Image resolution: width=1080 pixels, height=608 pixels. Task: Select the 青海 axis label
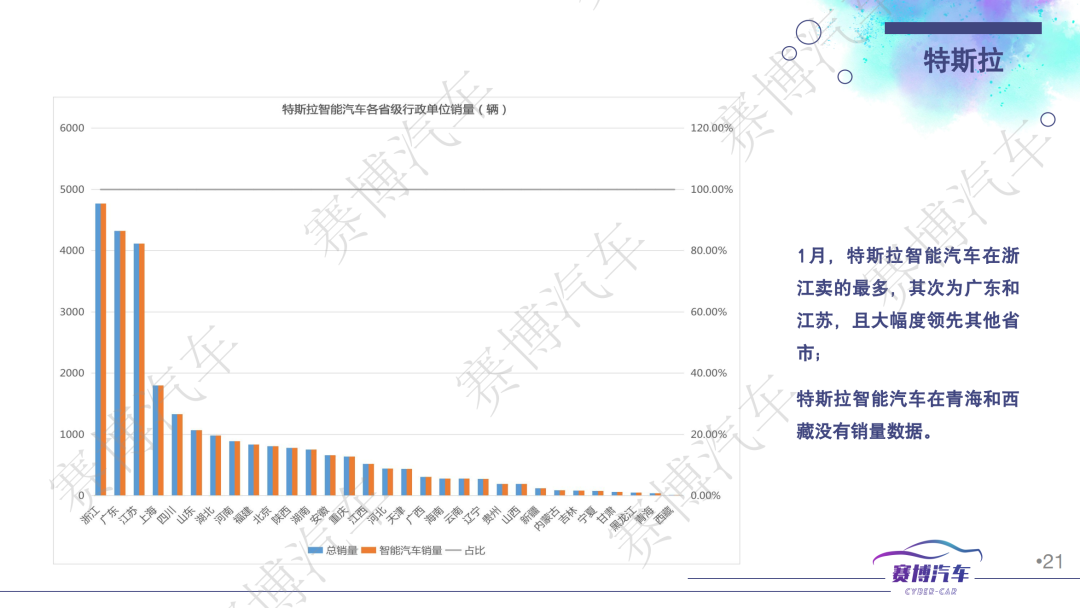coord(645,515)
